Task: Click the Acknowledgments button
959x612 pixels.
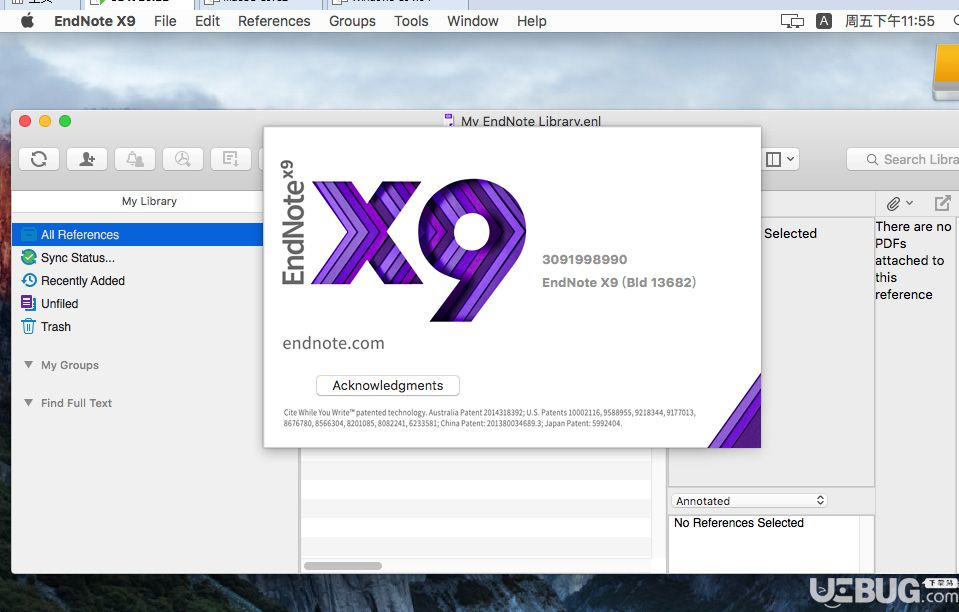Action: click(x=388, y=385)
